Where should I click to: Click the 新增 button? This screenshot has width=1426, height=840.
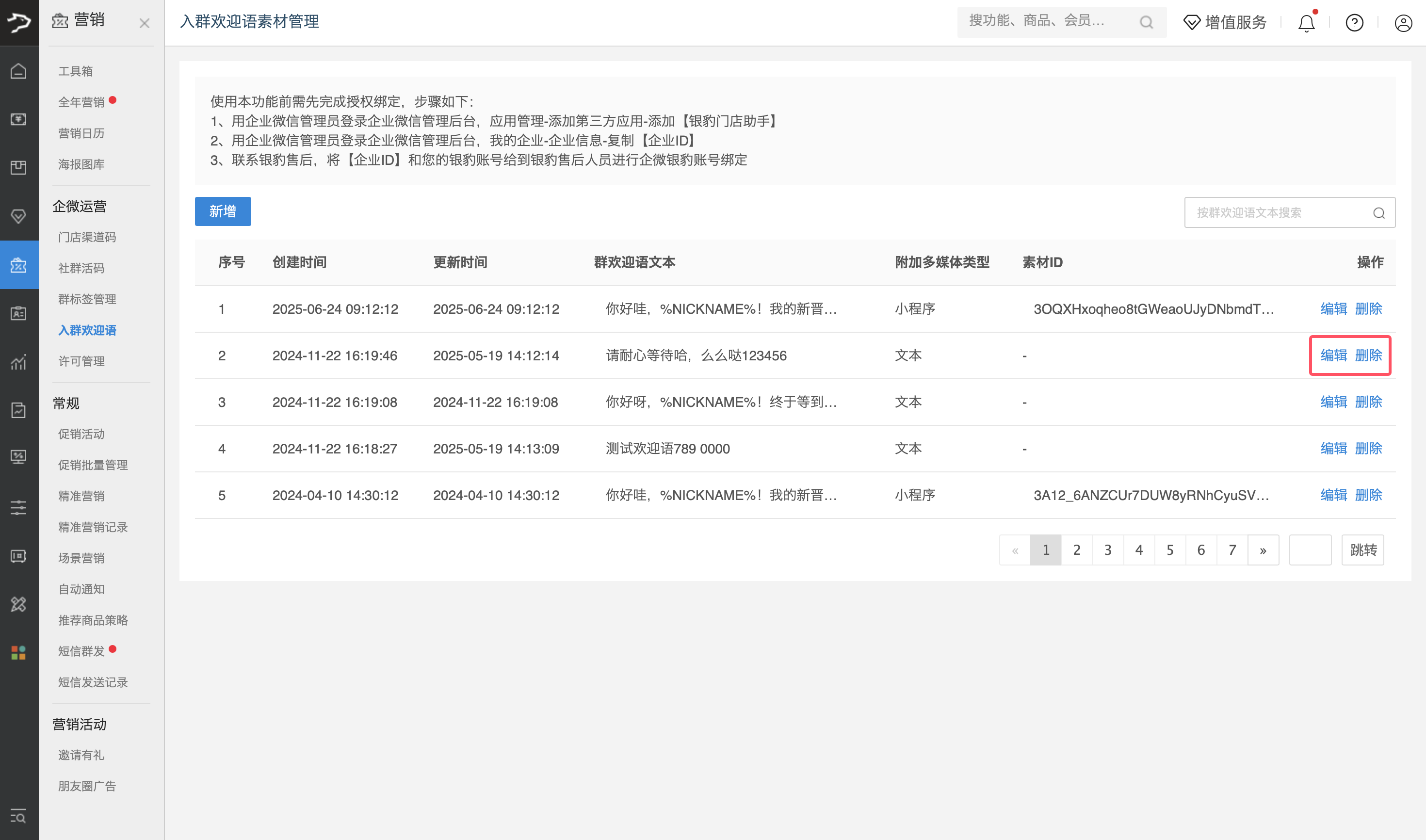223,212
